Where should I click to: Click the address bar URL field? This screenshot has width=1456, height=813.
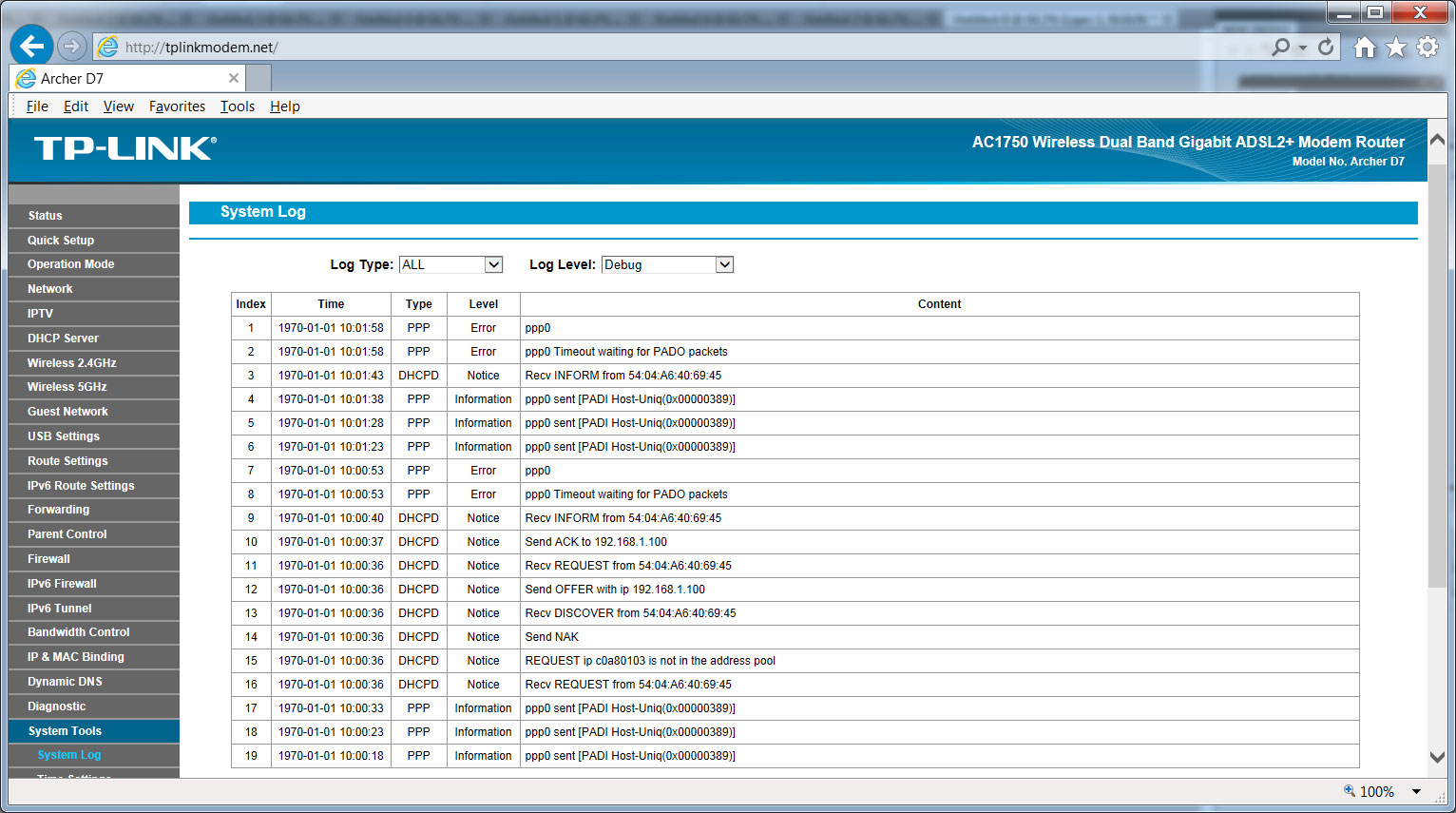click(x=665, y=47)
